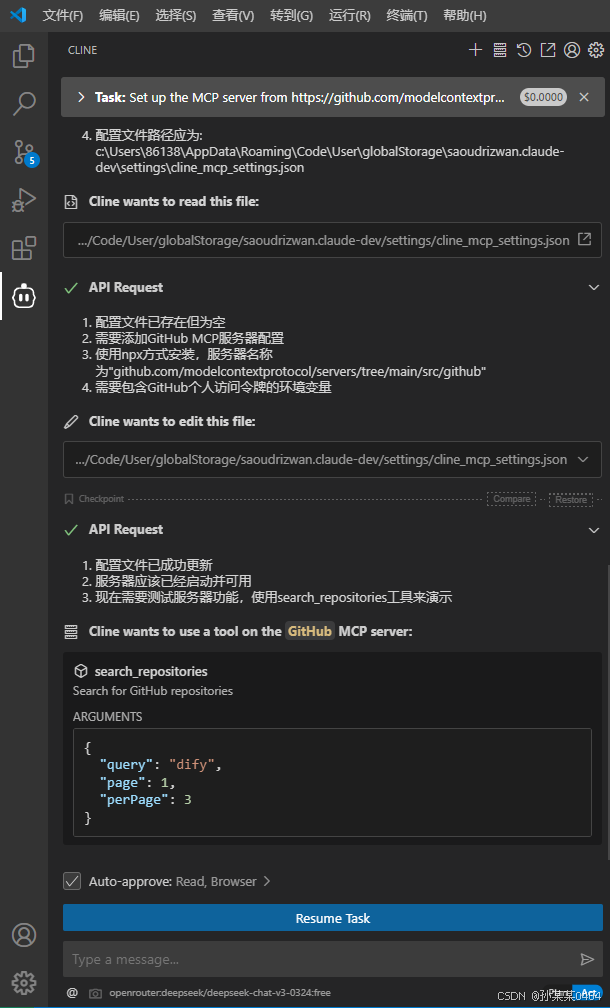Viewport: 610px width, 1008px height.
Task: Open the 帮助(H) menu
Action: coord(465,16)
